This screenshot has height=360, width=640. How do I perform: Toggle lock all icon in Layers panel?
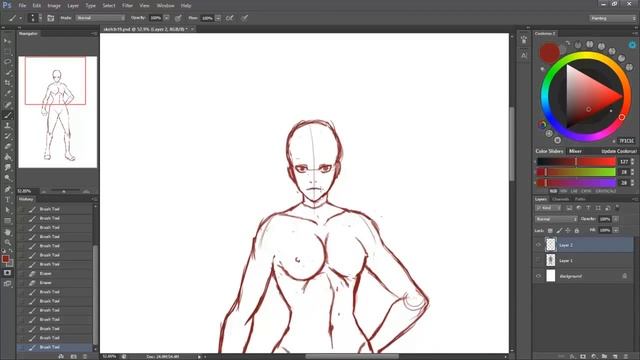pyautogui.click(x=577, y=231)
